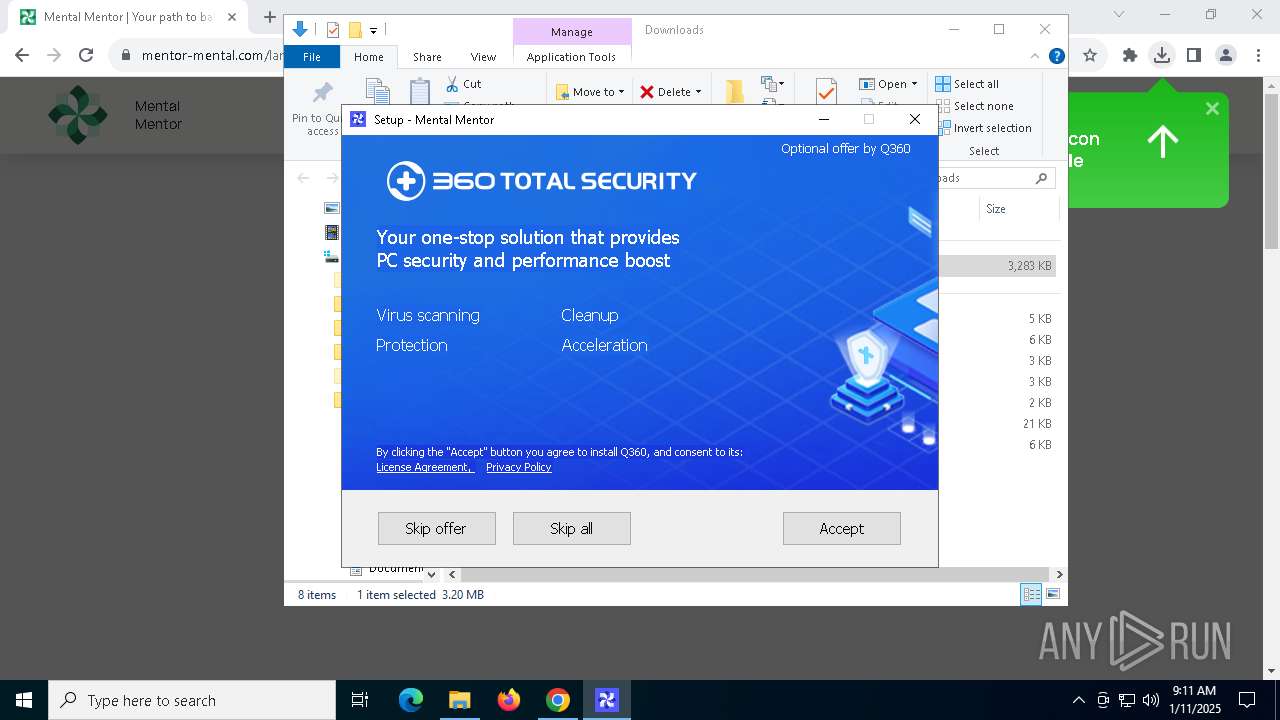Open the Windows Start menu

point(24,700)
